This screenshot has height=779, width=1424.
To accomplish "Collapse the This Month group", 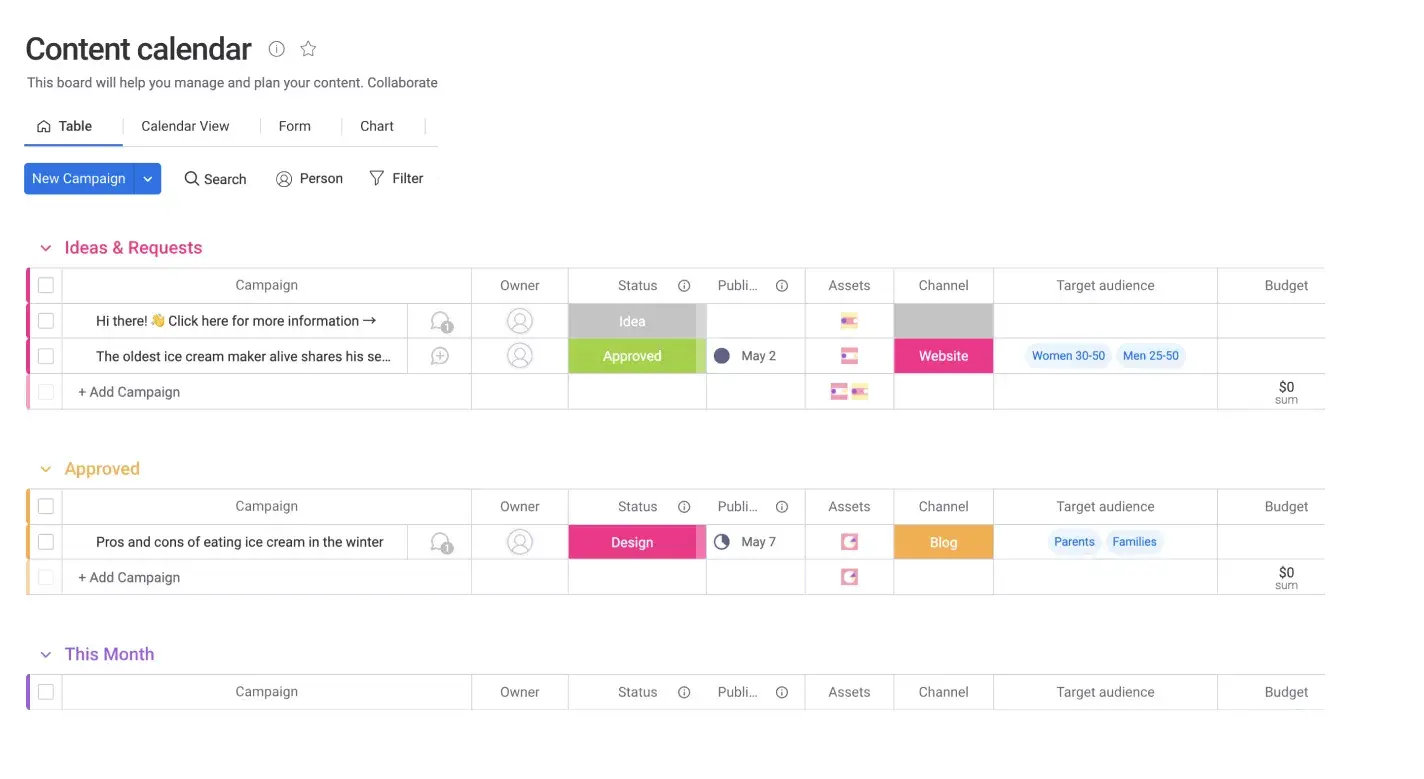I will tap(45, 653).
